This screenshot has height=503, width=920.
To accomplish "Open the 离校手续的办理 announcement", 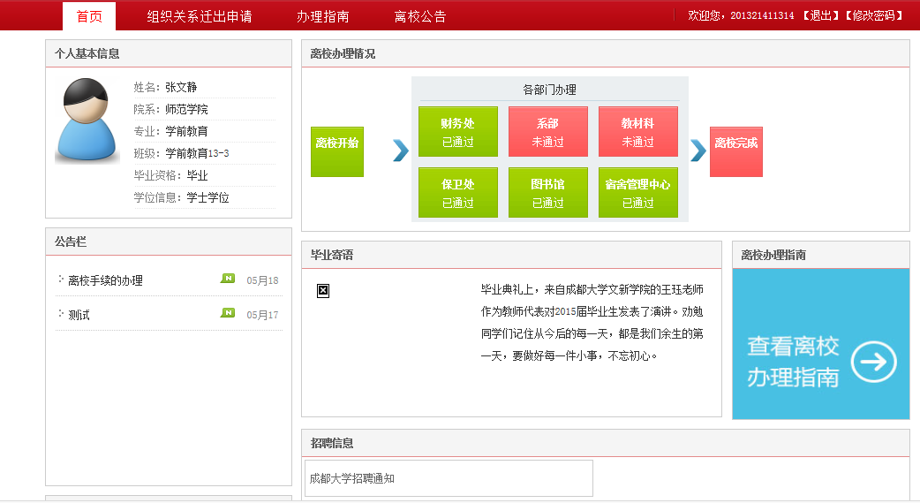I will 106,281.
